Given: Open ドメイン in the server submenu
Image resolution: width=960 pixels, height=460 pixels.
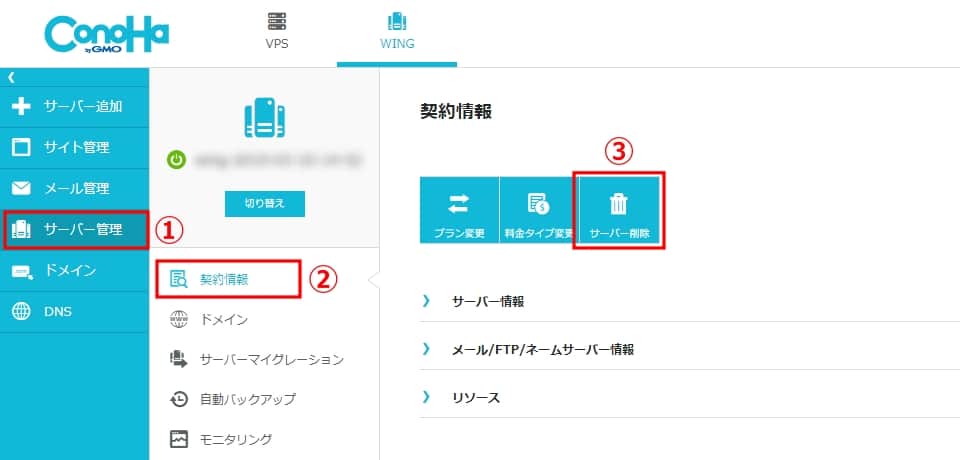Looking at the screenshot, I should click(223, 319).
